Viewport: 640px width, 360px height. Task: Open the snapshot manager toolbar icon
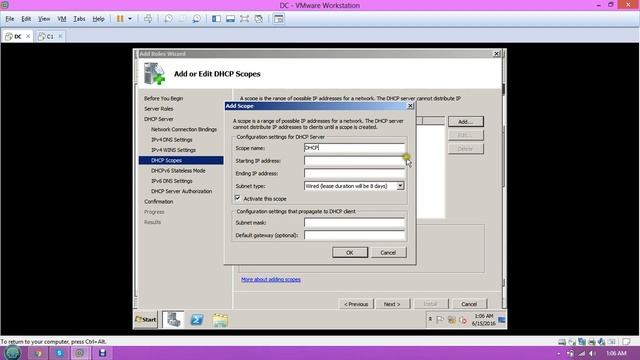coord(196,19)
